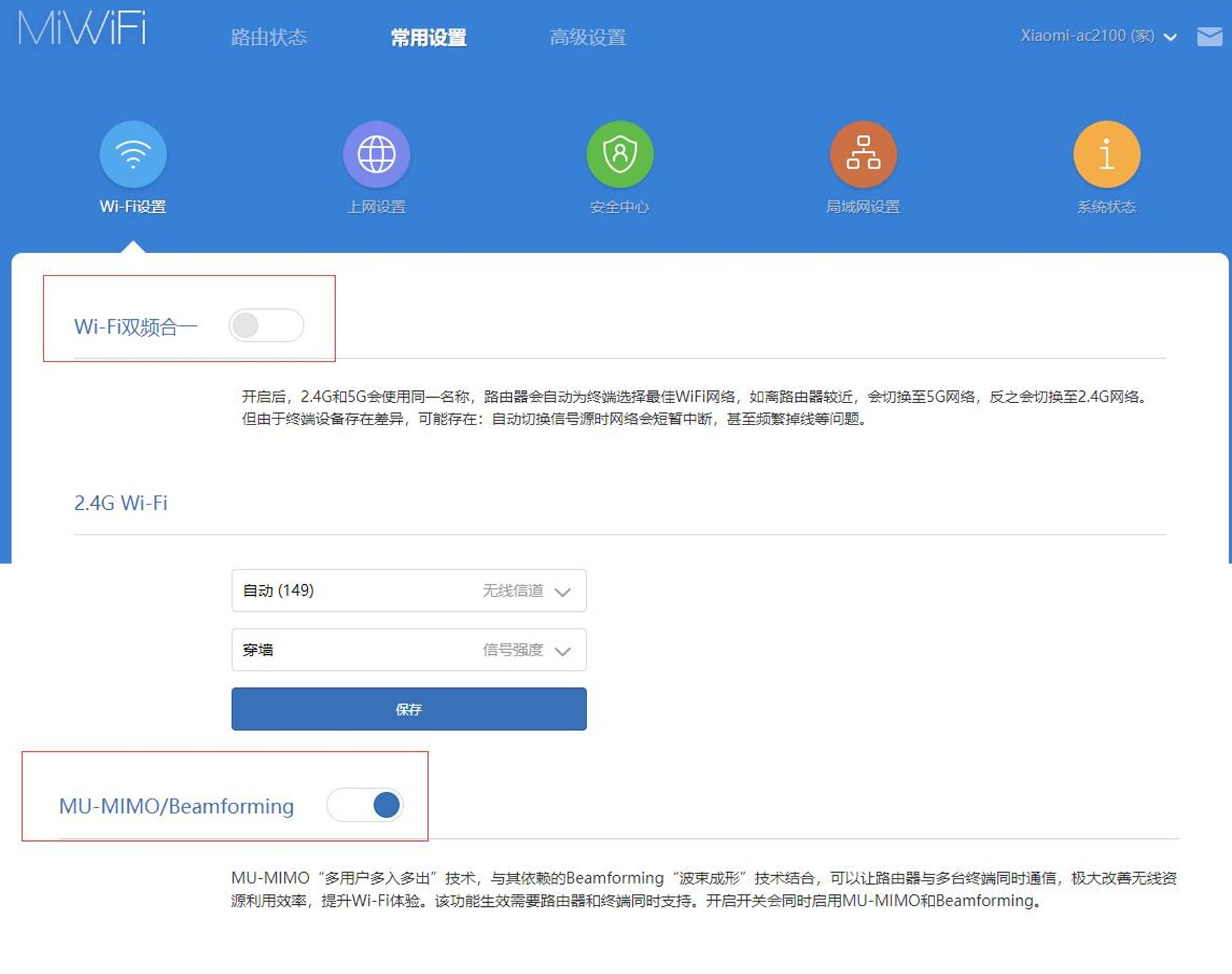The width and height of the screenshot is (1232, 974).
Task: Open 上网设置 globe icon
Action: pyautogui.click(x=376, y=154)
